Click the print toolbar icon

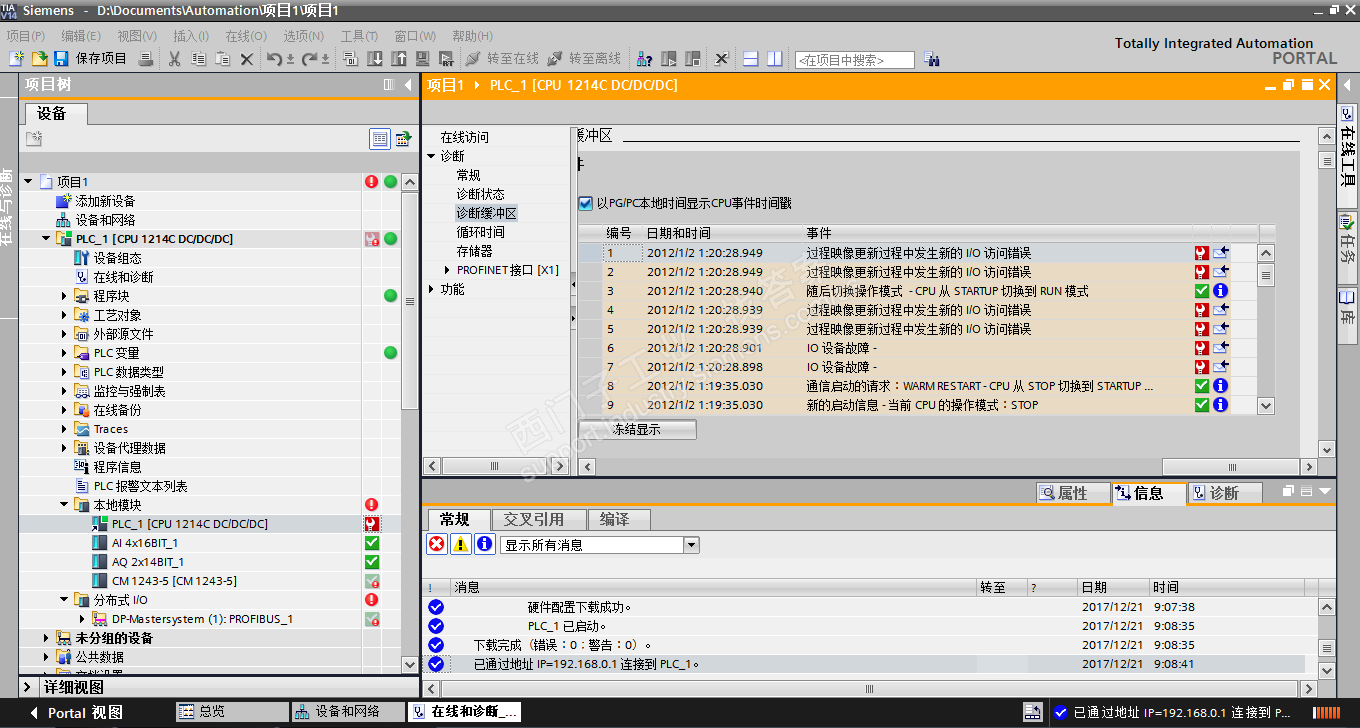[x=146, y=59]
